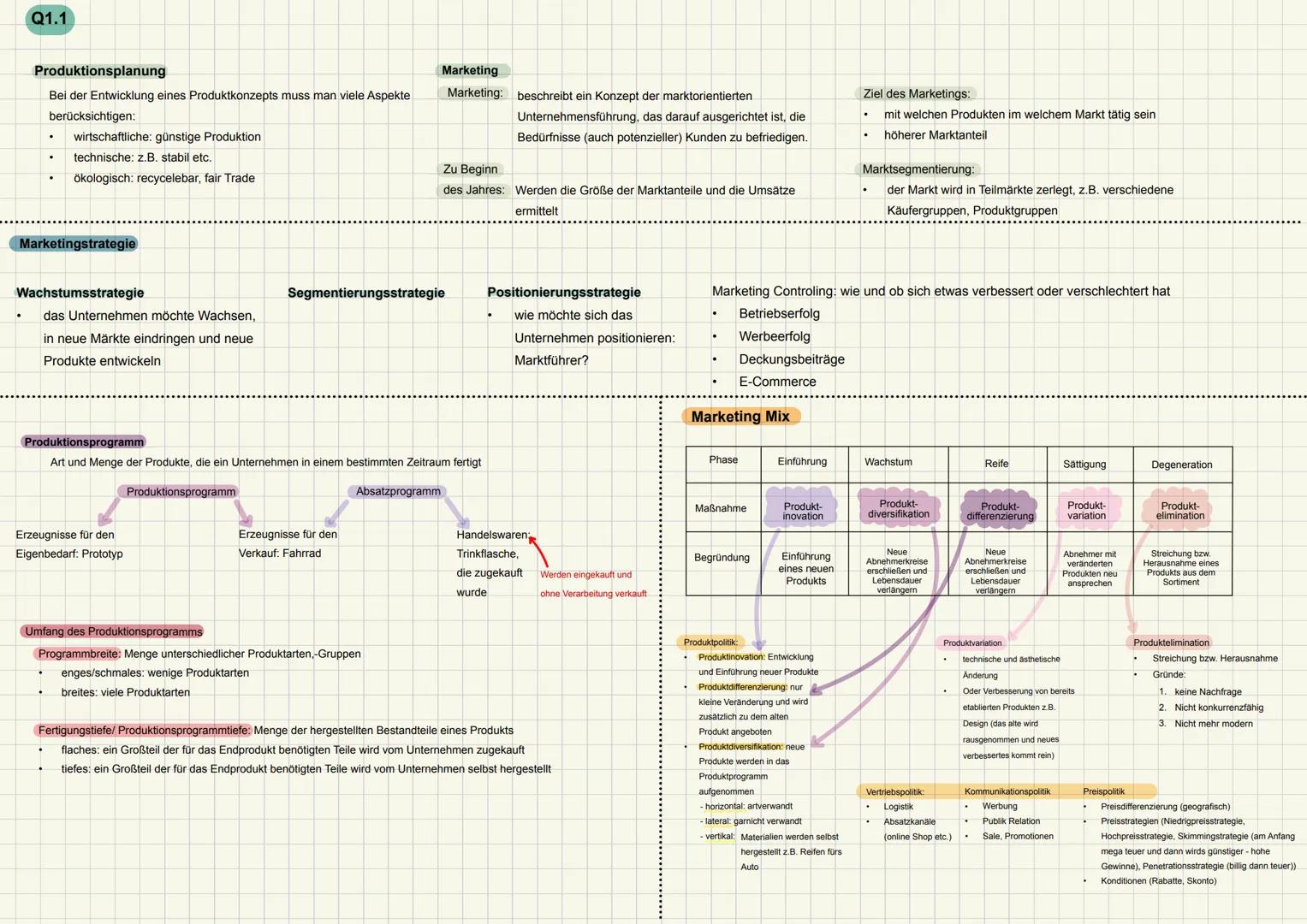Select the Produktionsplanung heading

pos(100,71)
